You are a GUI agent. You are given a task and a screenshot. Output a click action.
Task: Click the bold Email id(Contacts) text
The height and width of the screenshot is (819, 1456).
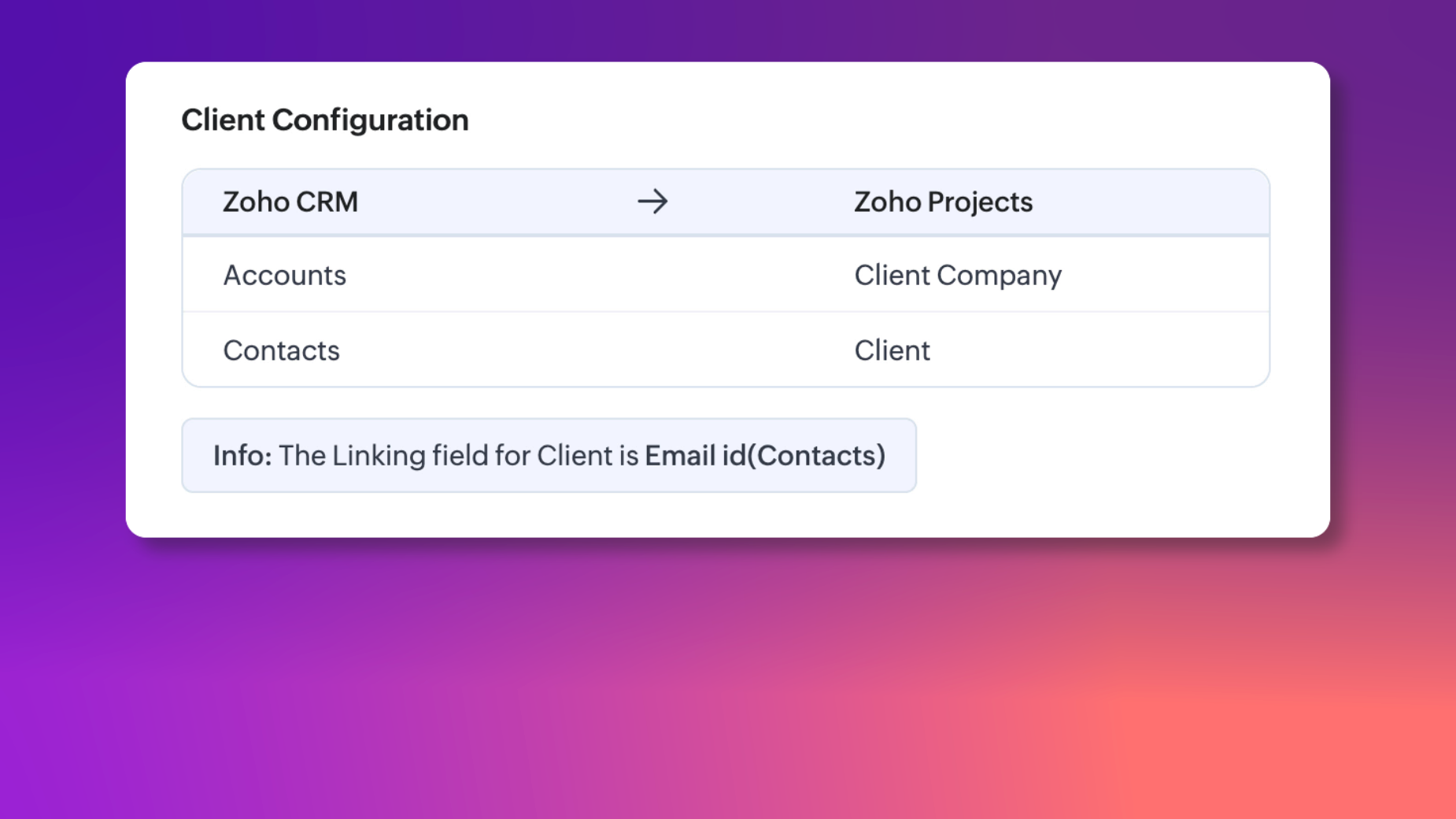pyautogui.click(x=764, y=456)
